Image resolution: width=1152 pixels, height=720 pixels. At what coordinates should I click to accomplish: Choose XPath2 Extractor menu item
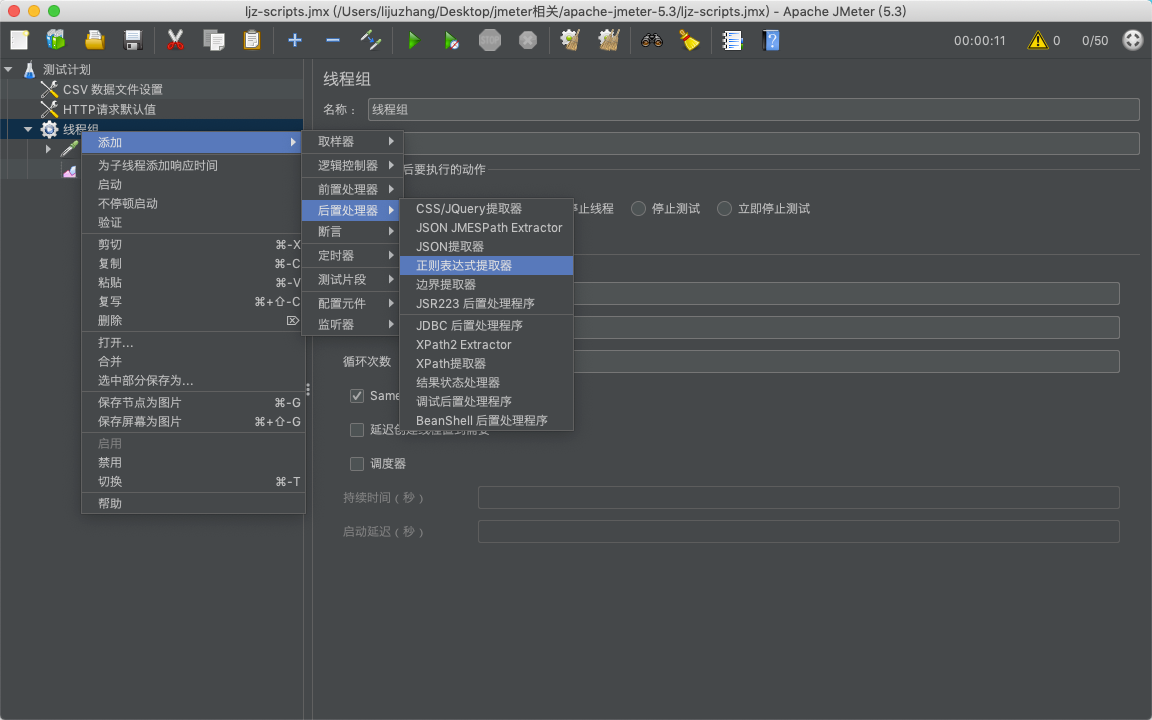[x=486, y=345]
